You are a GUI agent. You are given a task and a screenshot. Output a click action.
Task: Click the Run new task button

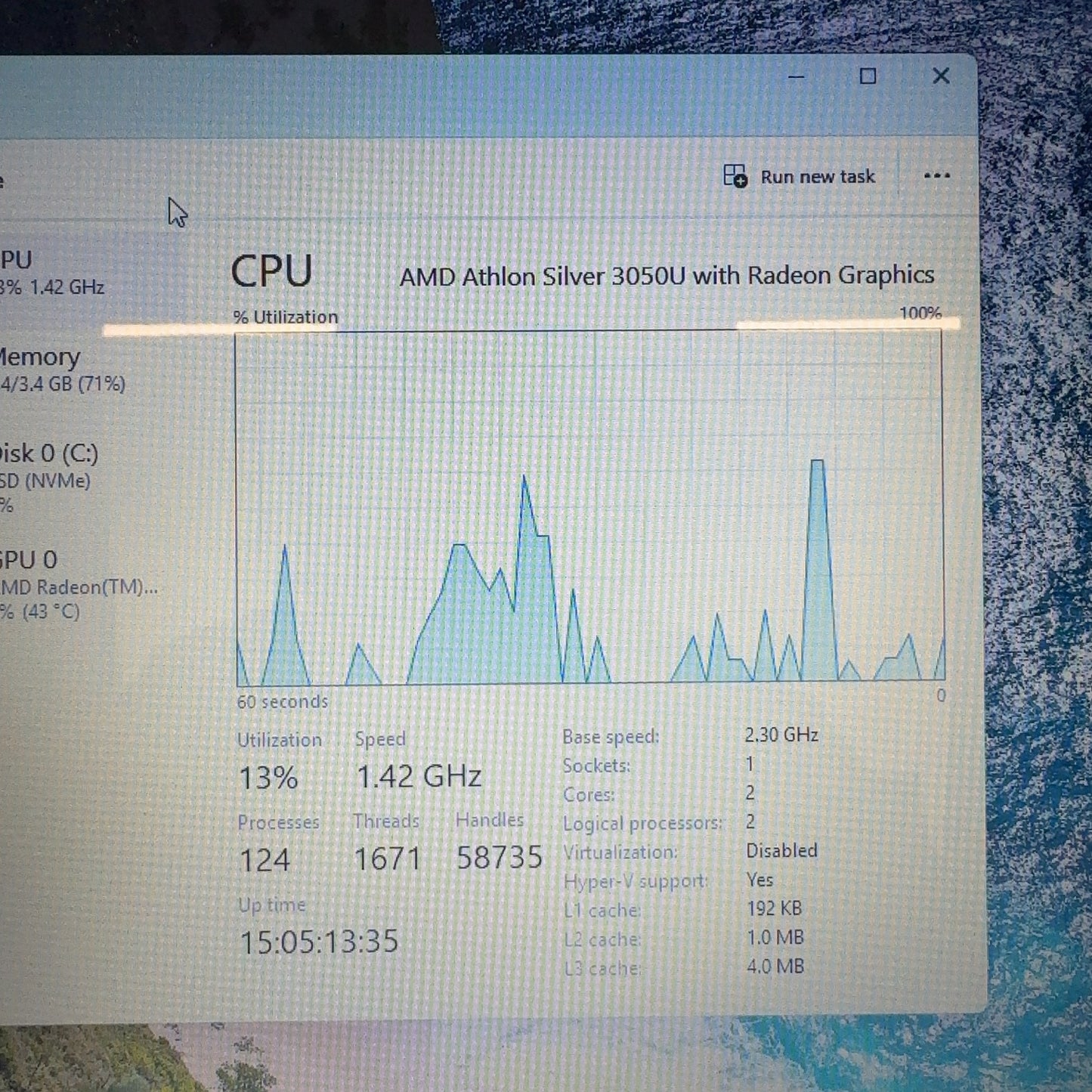[800, 177]
